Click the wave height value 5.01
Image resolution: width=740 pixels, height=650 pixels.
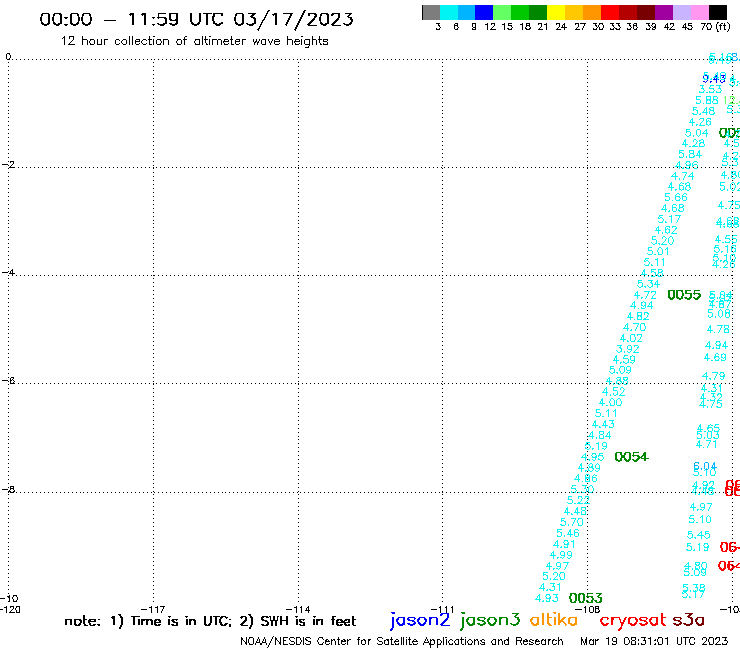point(658,251)
